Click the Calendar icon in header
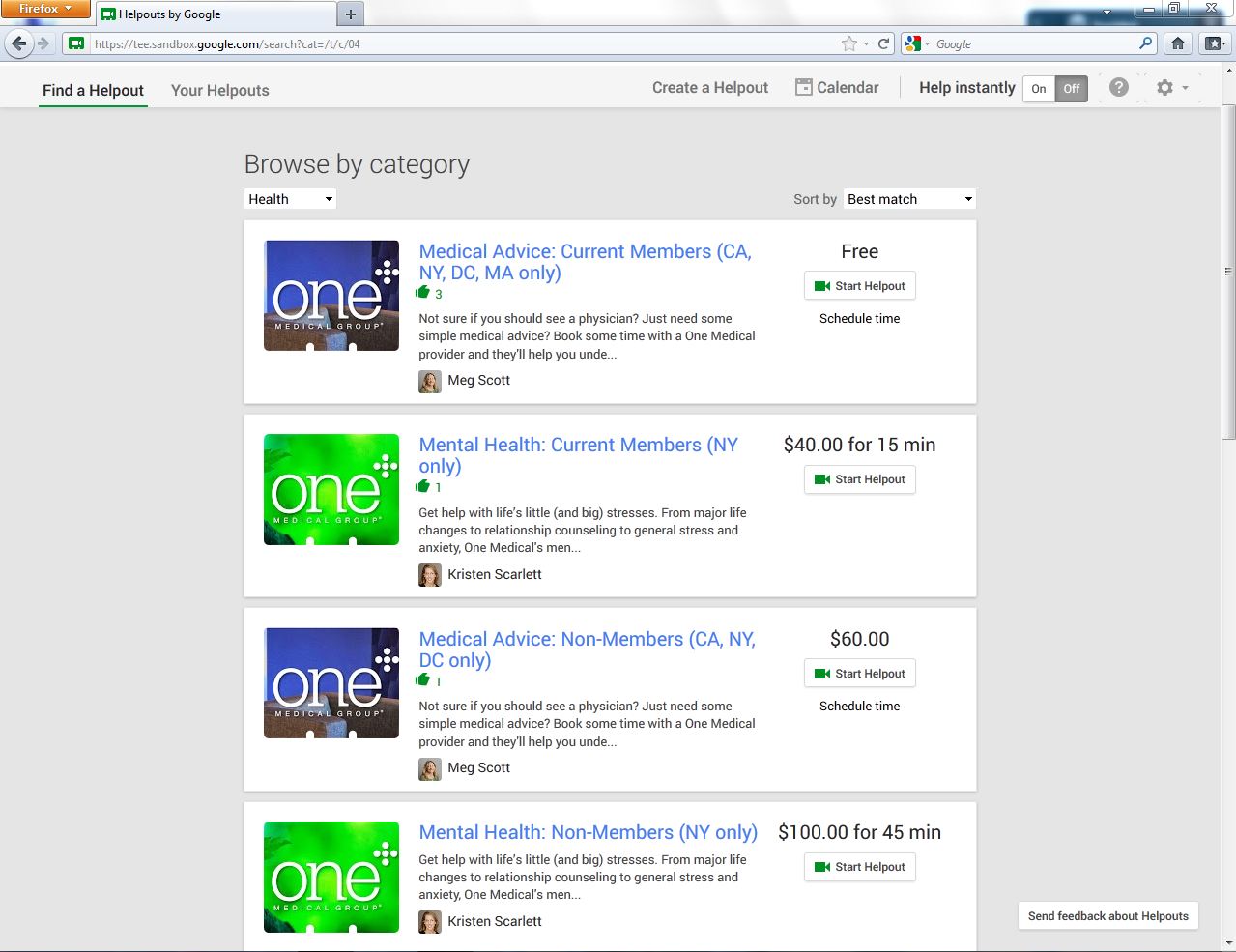Image resolution: width=1236 pixels, height=952 pixels. click(803, 87)
